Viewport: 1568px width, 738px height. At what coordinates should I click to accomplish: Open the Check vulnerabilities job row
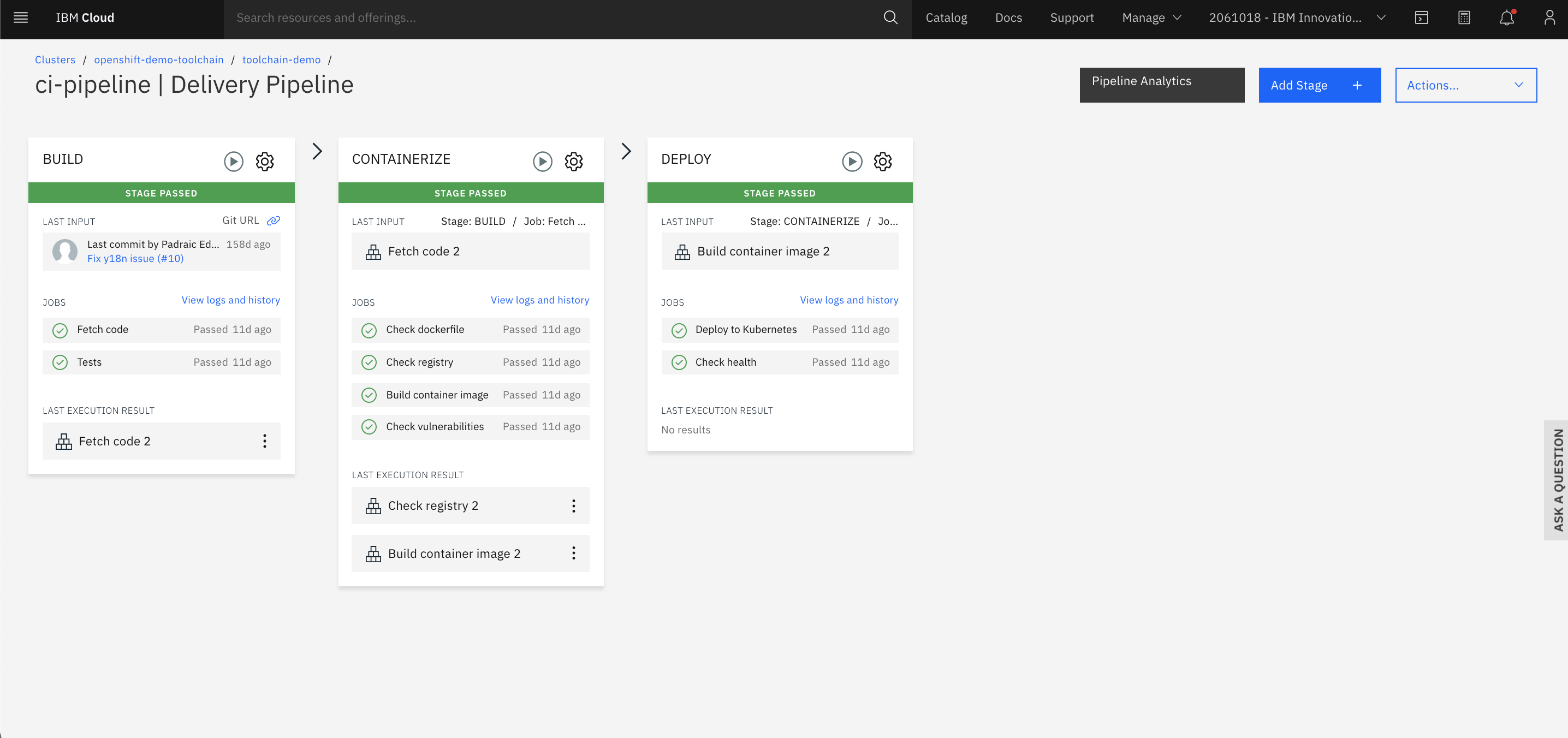(x=471, y=426)
